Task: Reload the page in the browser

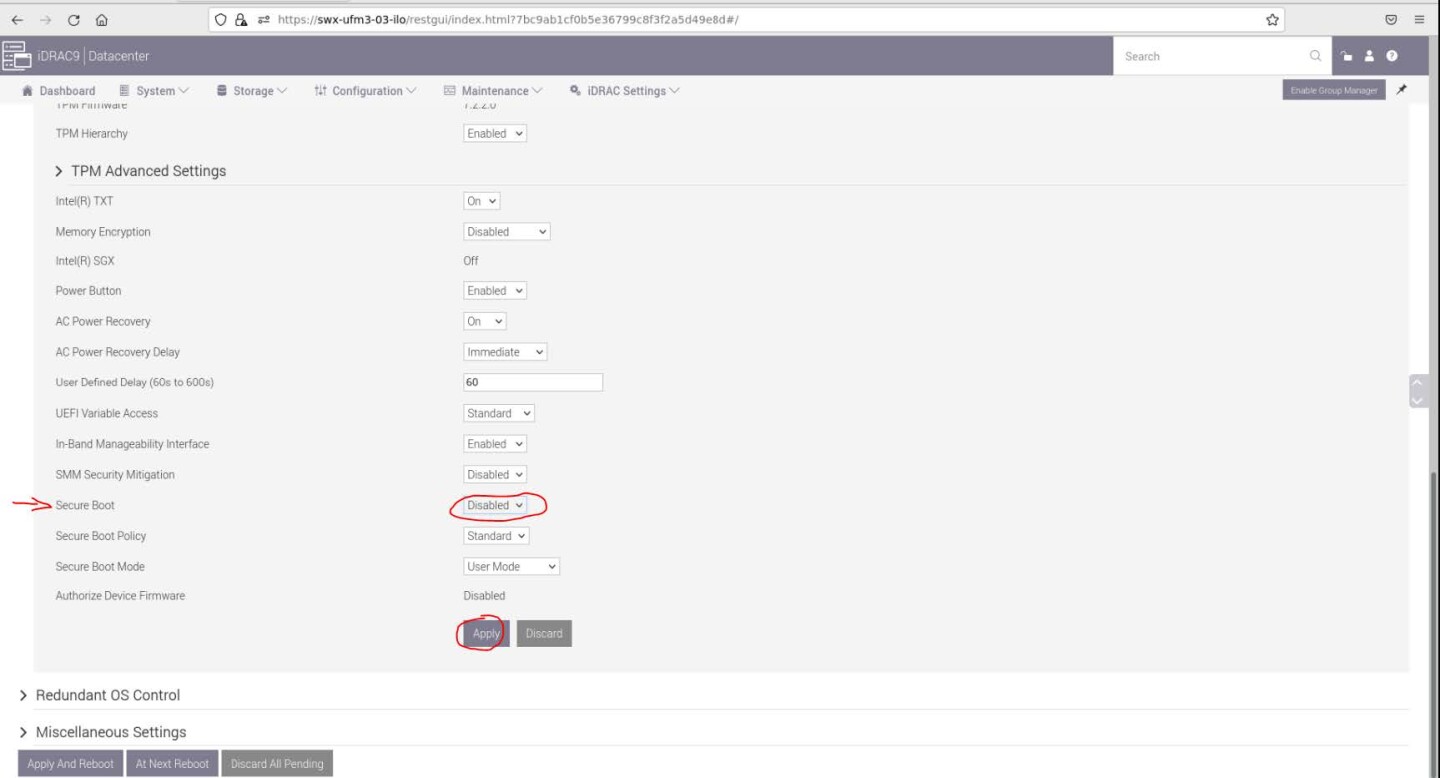Action: click(74, 20)
